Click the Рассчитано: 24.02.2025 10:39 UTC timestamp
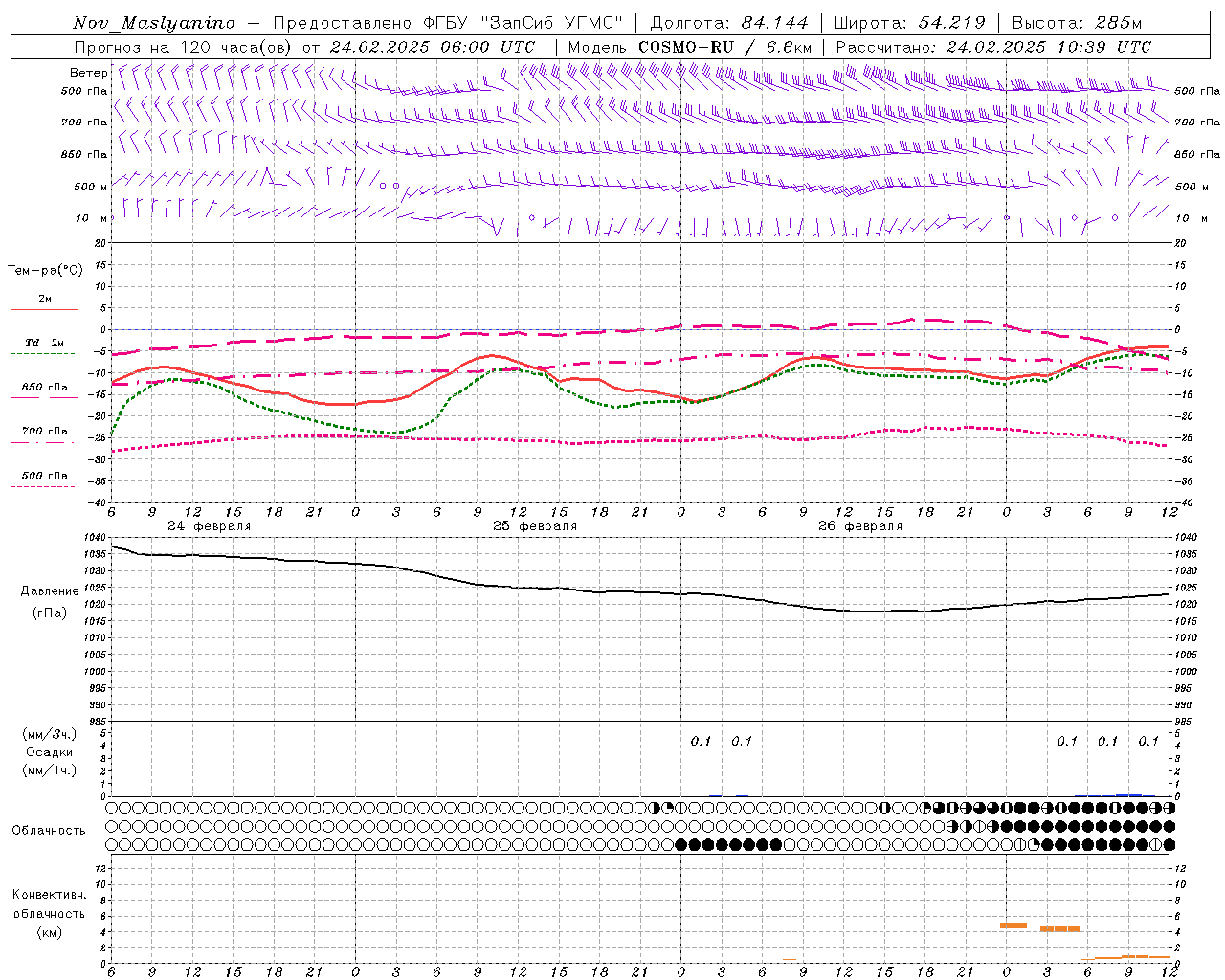The height and width of the screenshot is (980, 1225). pyautogui.click(x=993, y=47)
